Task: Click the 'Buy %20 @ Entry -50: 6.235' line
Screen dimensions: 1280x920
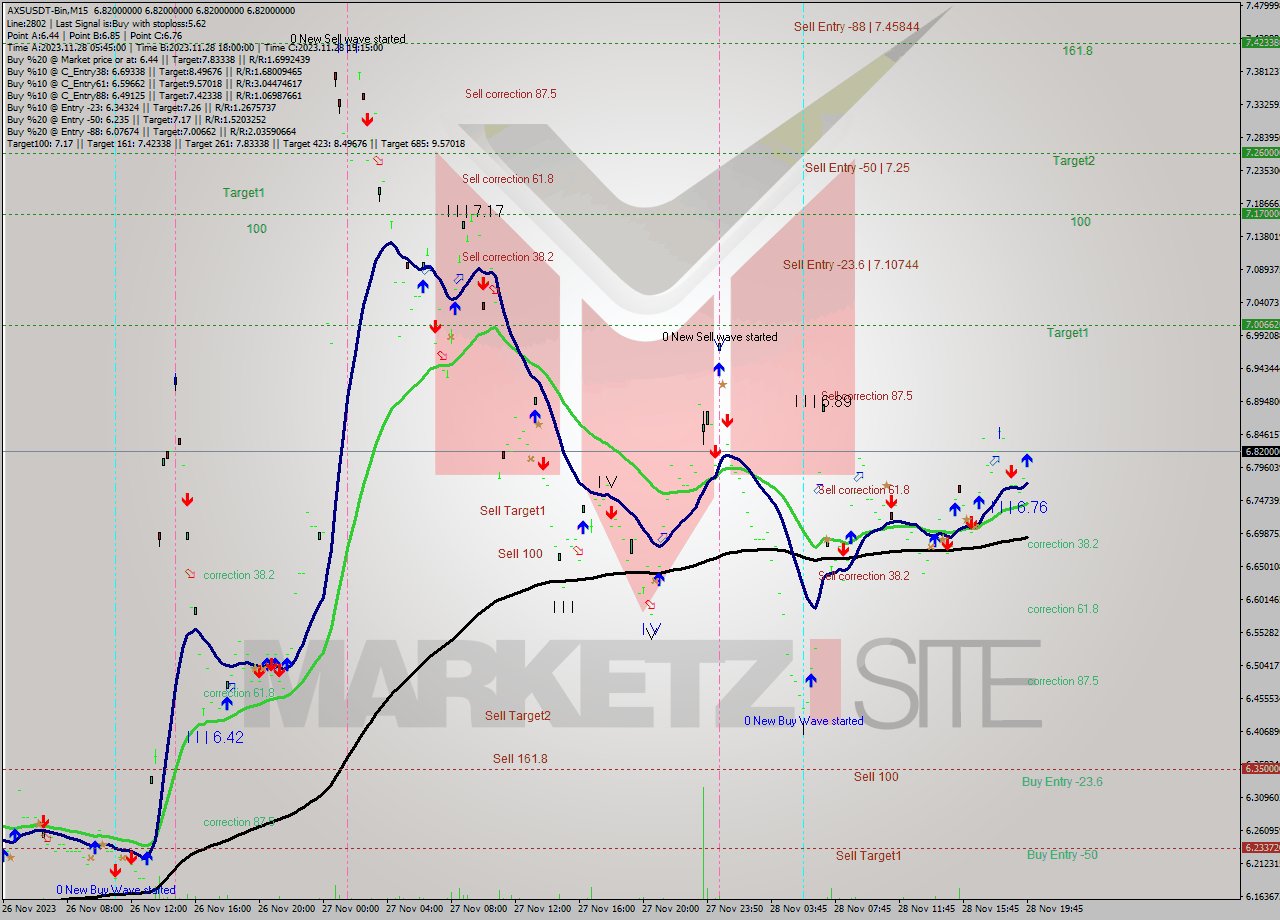Action: click(134, 119)
